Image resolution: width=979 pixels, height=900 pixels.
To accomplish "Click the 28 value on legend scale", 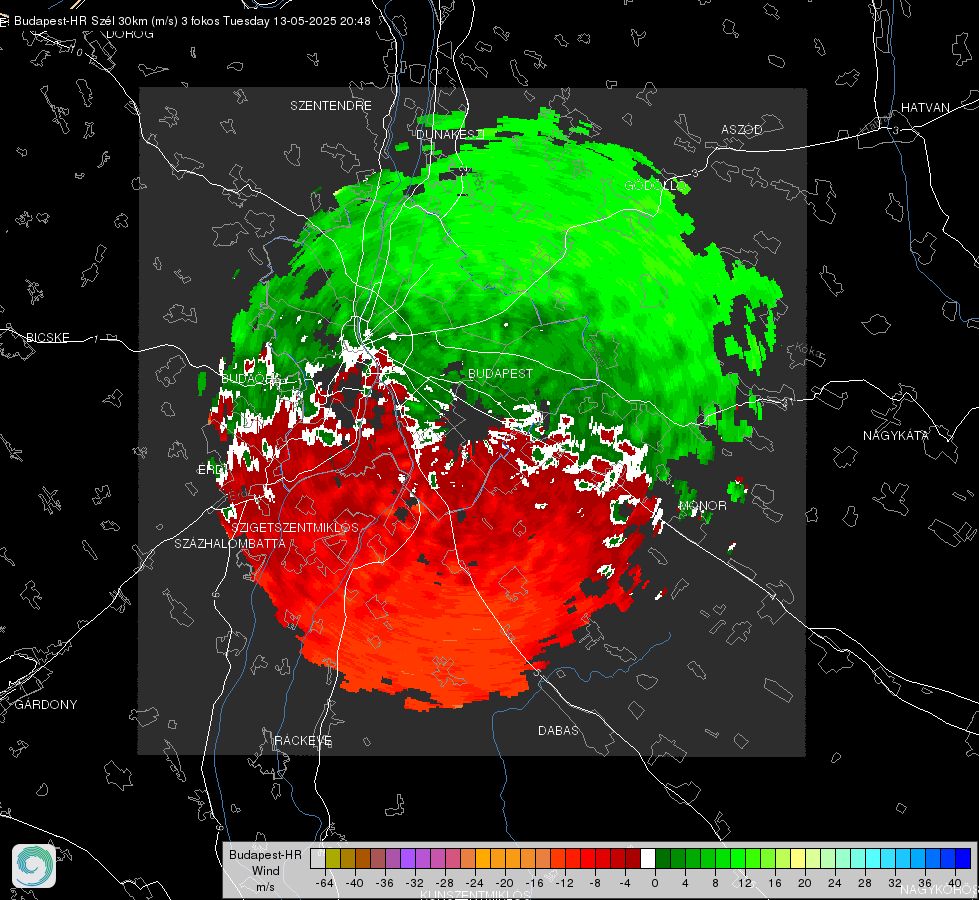I will pyautogui.click(x=864, y=883).
